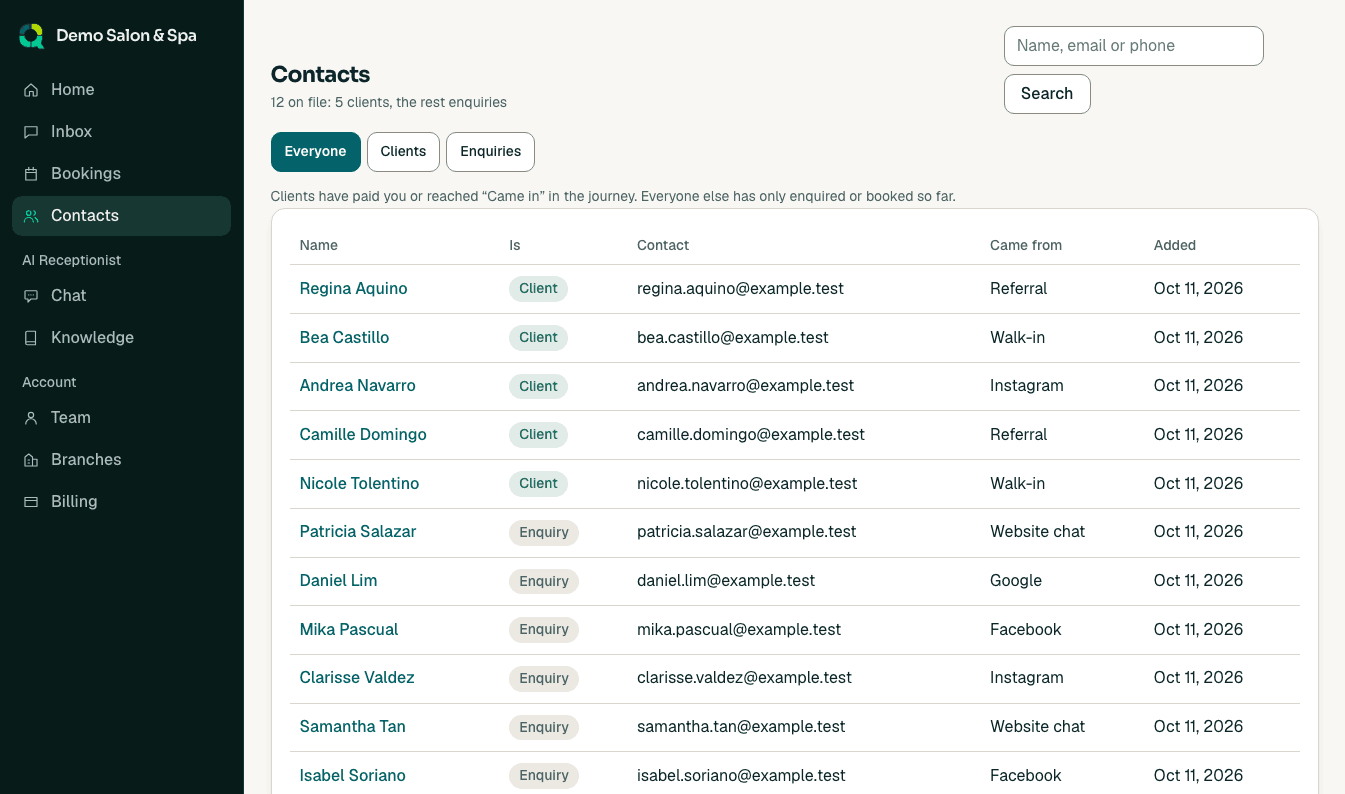The width and height of the screenshot is (1345, 794).
Task: Click Oct 11, 2026 date in Clarisse Valdez's row
Action: tap(1199, 678)
